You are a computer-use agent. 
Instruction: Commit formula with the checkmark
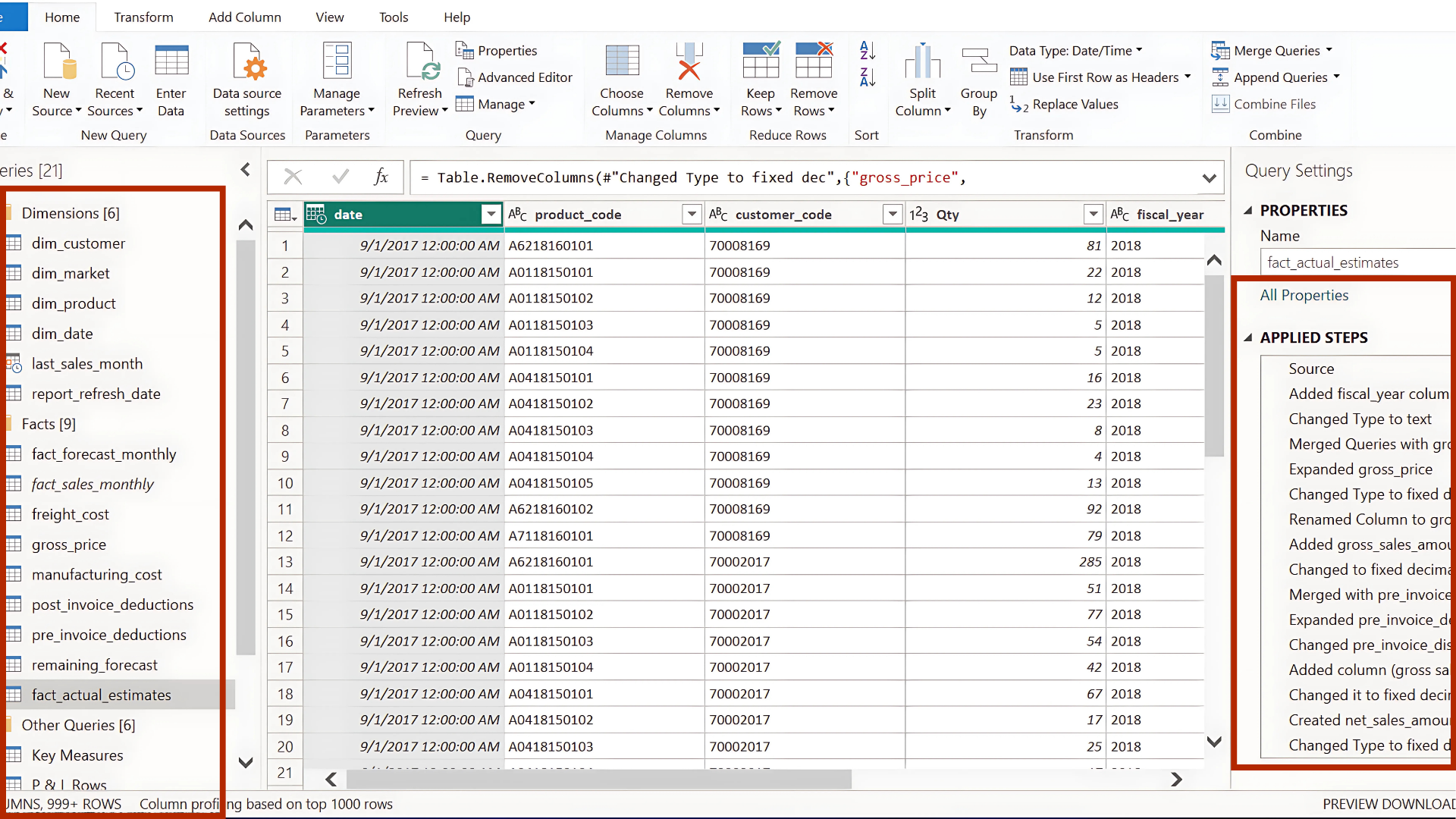tap(340, 177)
